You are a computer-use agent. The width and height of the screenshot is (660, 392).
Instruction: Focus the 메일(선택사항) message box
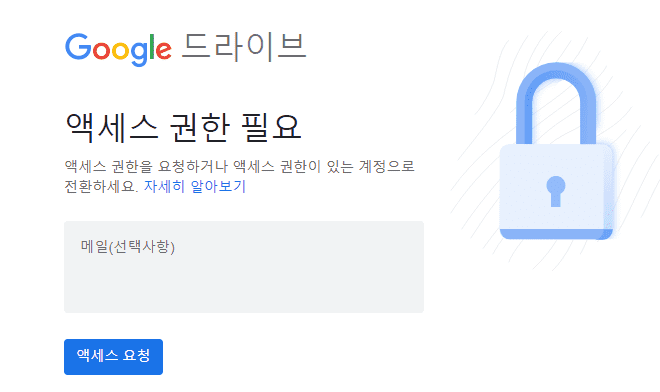point(244,267)
